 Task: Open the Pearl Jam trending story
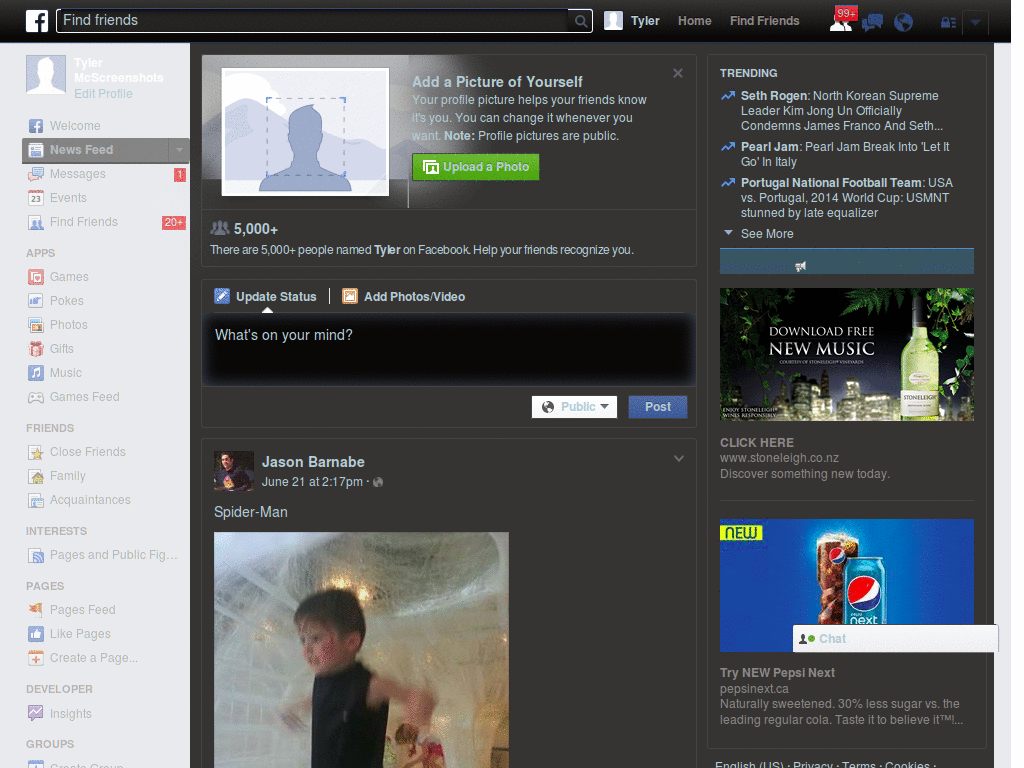pyautogui.click(x=845, y=154)
